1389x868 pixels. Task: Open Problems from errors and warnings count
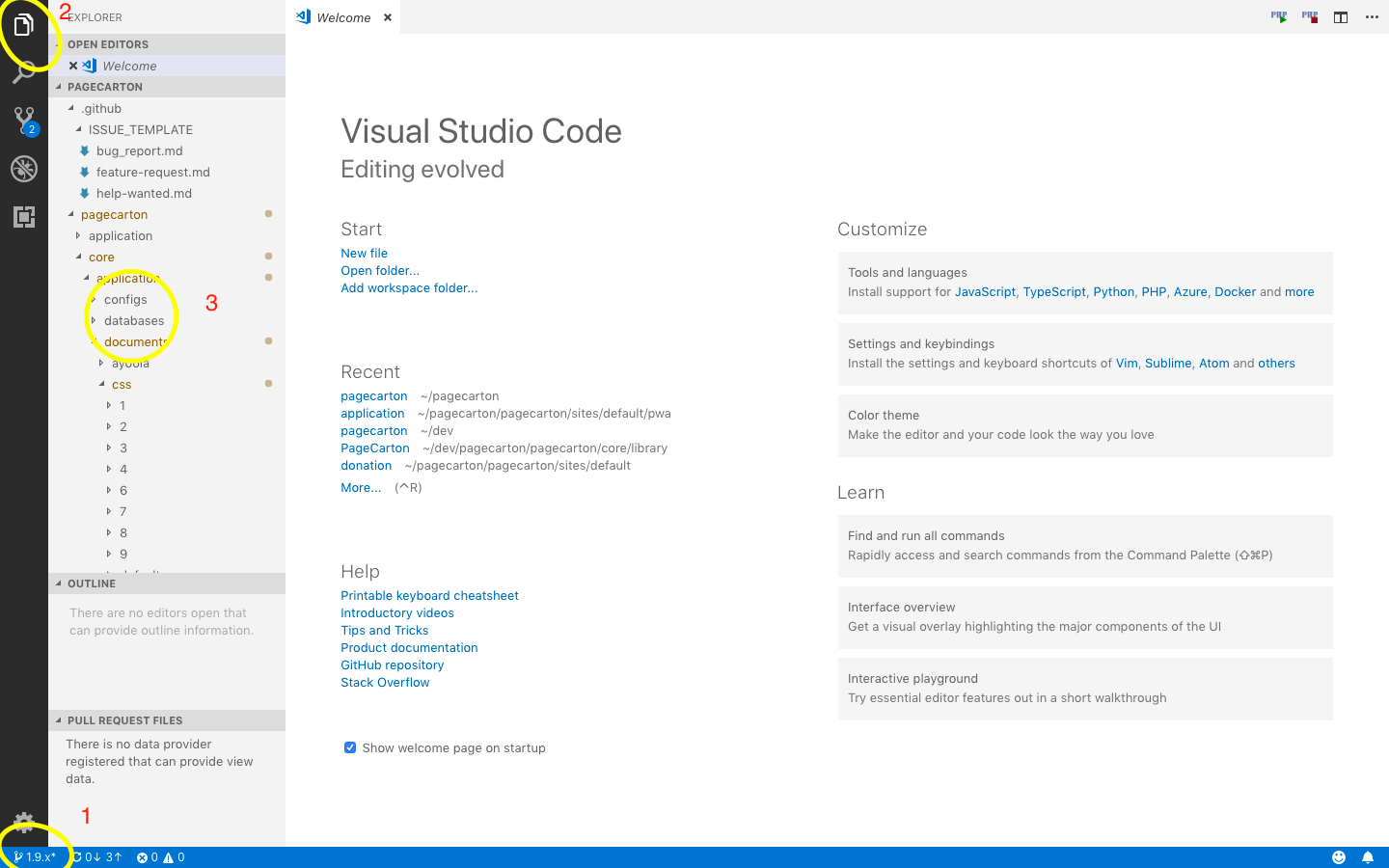[160, 857]
